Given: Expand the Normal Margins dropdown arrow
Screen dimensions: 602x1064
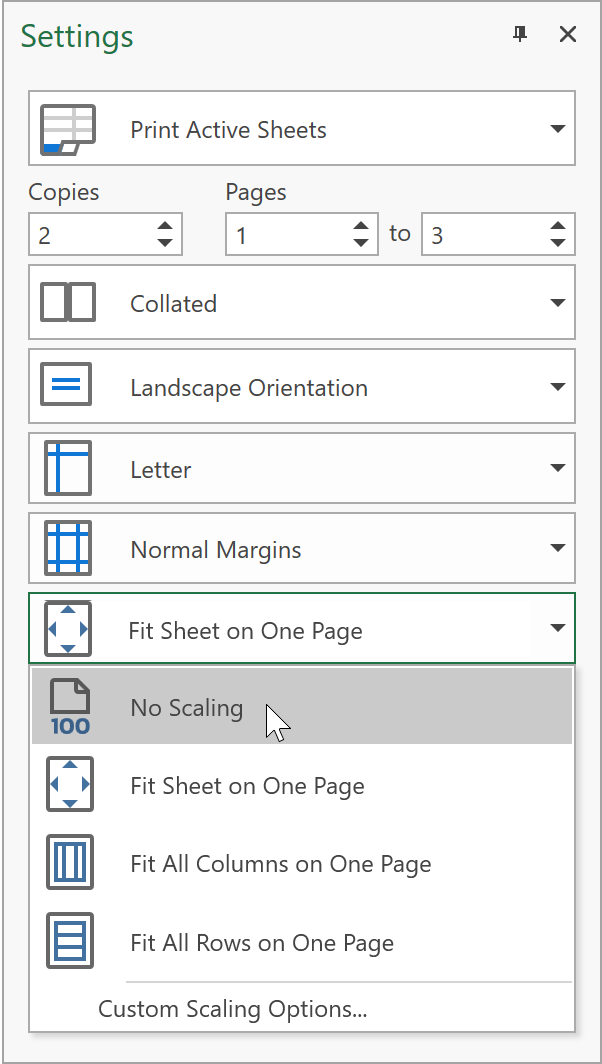Looking at the screenshot, I should [557, 548].
